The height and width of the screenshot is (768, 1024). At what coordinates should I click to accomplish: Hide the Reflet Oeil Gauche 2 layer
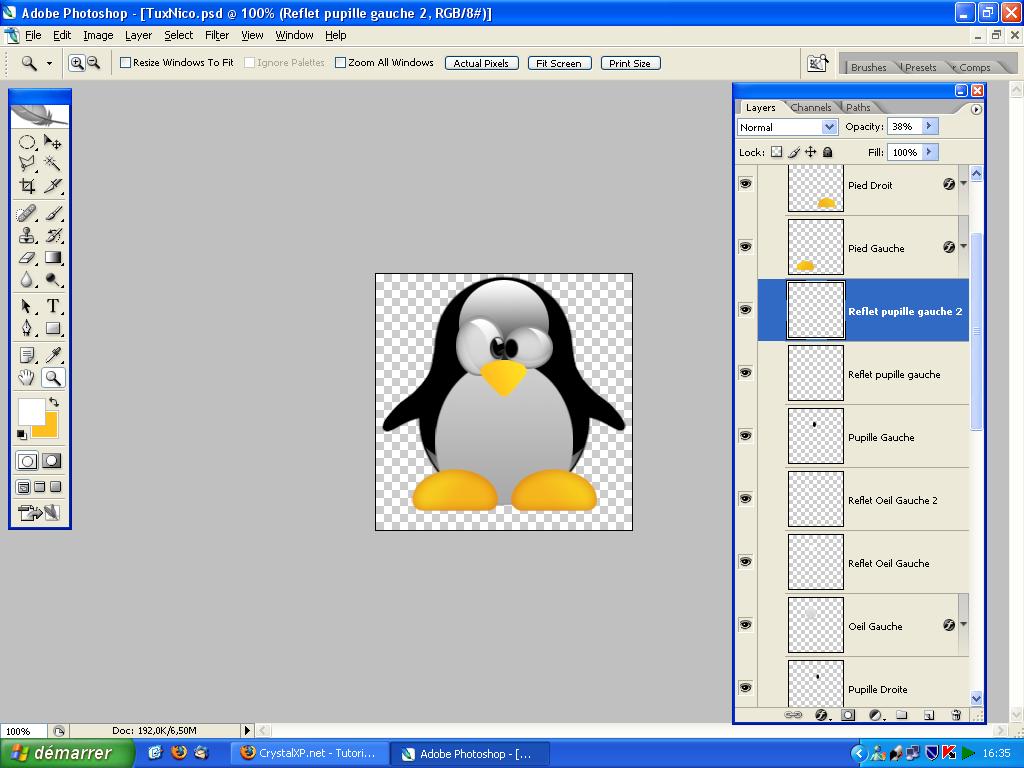click(745, 499)
